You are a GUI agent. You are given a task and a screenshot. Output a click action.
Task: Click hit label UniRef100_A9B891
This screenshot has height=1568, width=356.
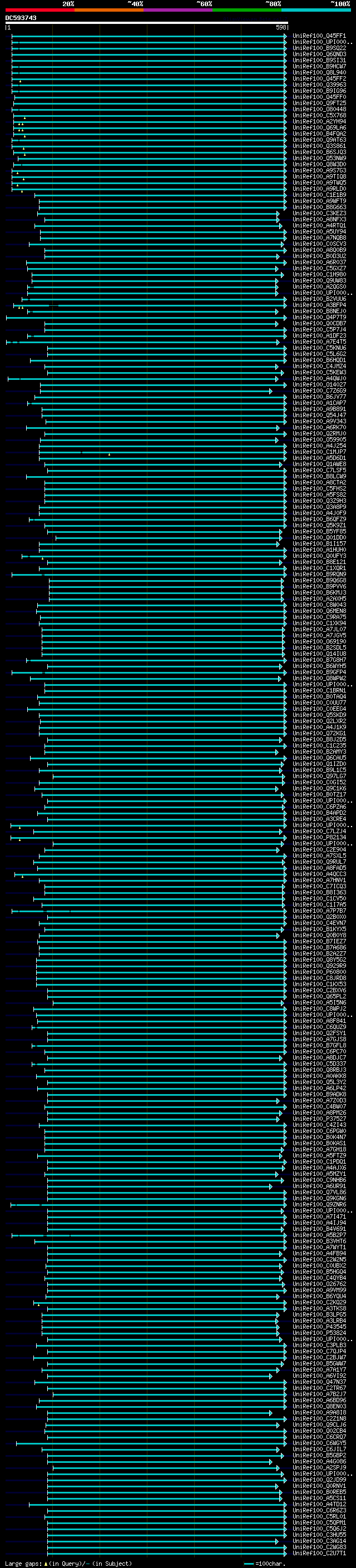point(319,409)
